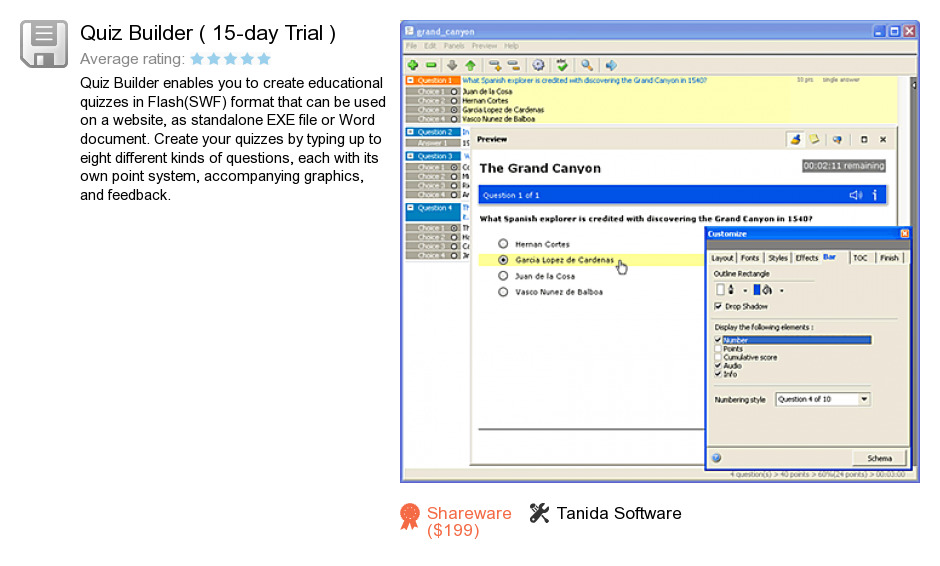940x566 pixels.
Task: Uncheck the Audio element checkbox
Action: coord(718,365)
